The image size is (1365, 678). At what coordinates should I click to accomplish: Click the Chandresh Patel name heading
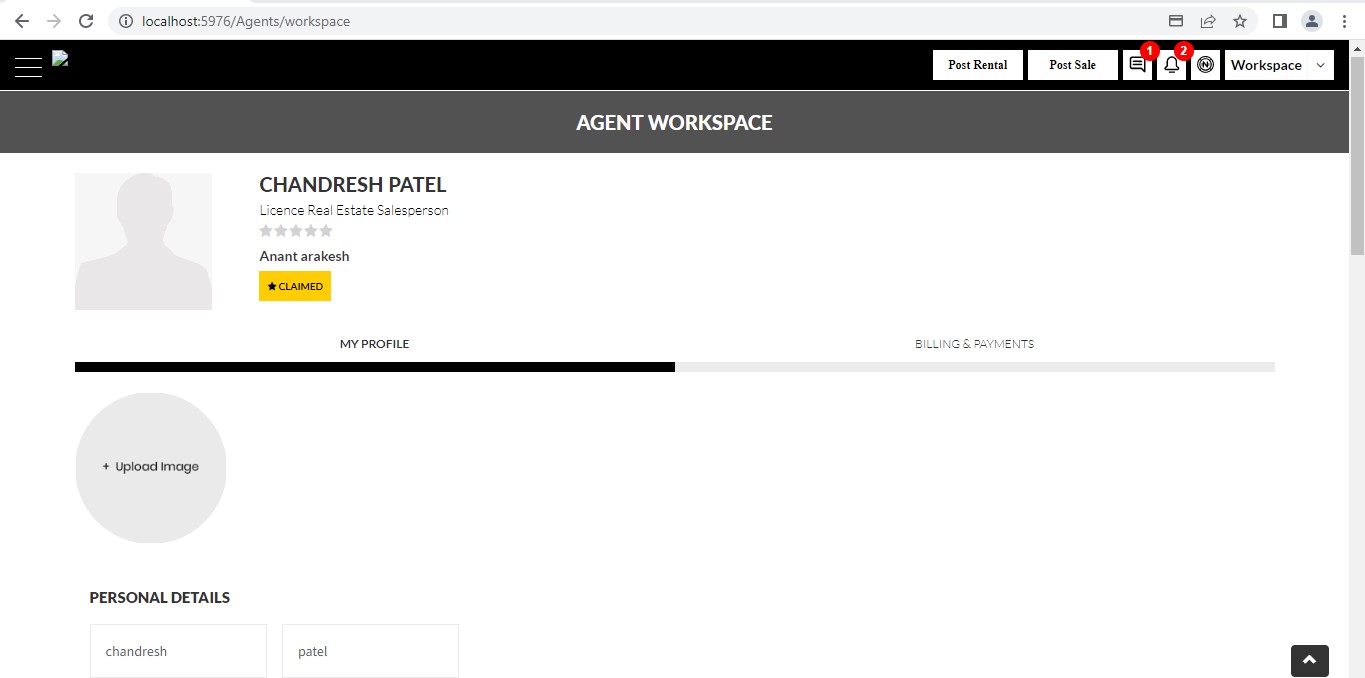coord(353,185)
